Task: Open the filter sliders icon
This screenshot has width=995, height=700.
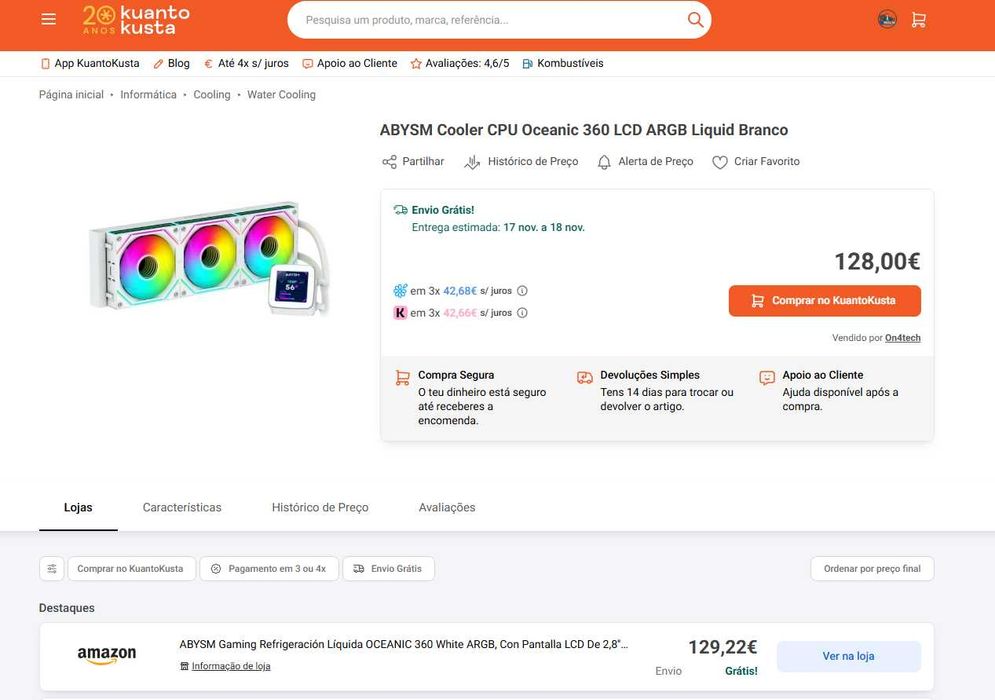Action: [x=51, y=569]
